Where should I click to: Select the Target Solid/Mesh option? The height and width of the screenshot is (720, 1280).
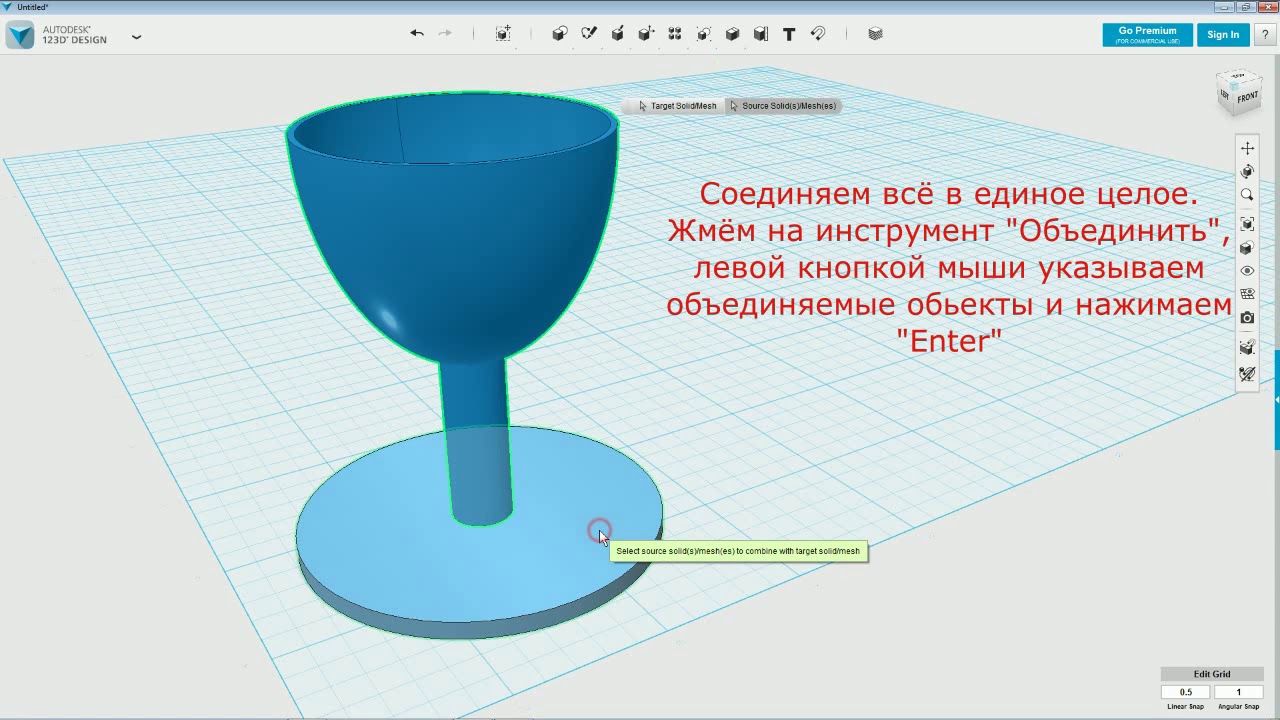click(x=678, y=106)
